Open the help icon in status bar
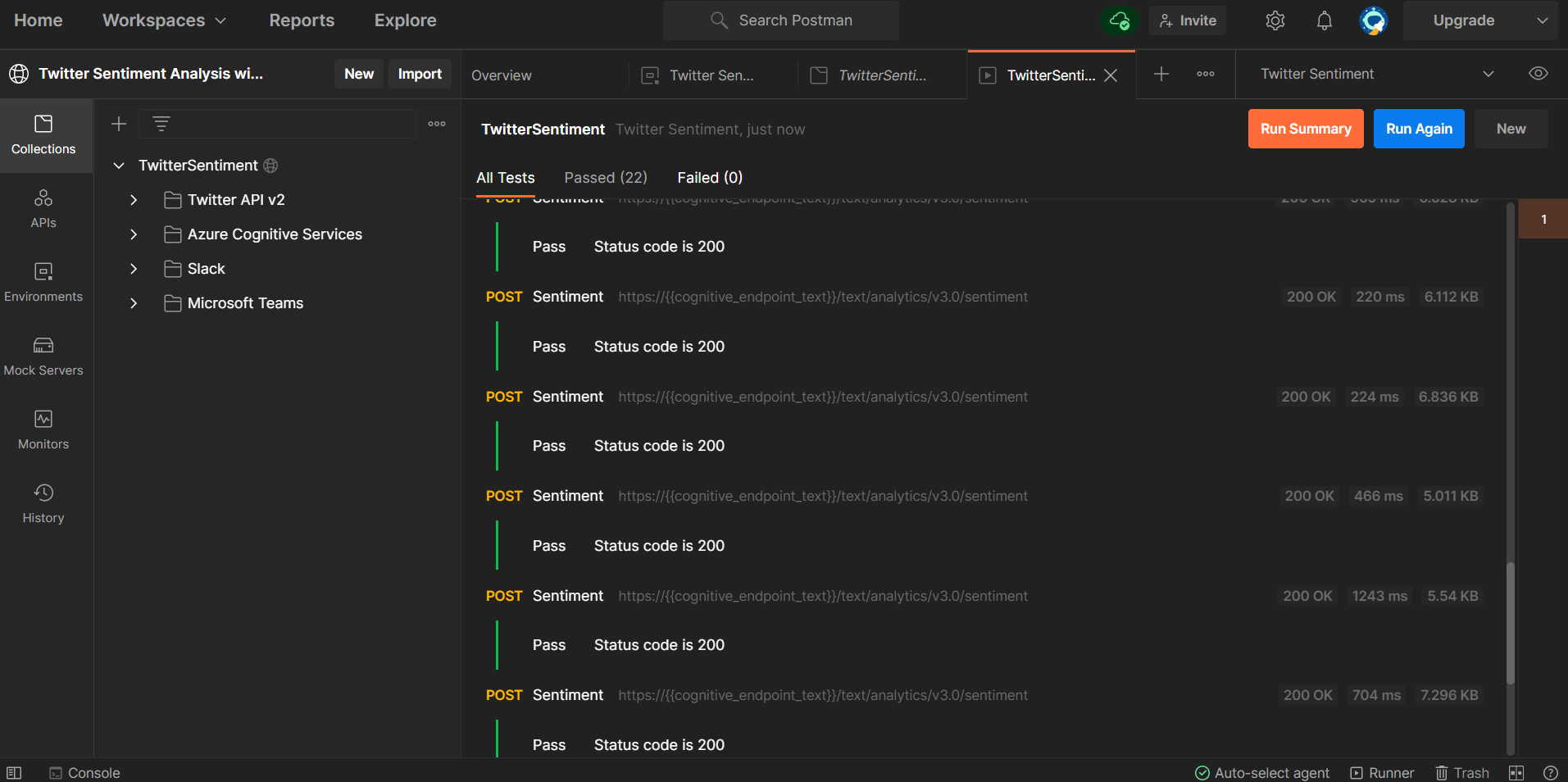The width and height of the screenshot is (1568, 782). point(1551,773)
